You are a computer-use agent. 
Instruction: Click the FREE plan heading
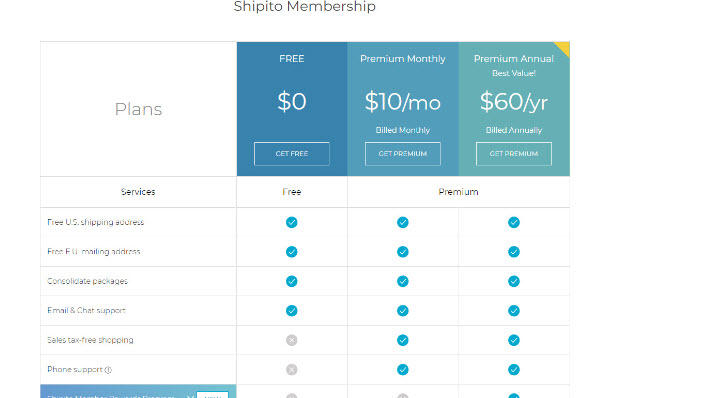coord(291,59)
